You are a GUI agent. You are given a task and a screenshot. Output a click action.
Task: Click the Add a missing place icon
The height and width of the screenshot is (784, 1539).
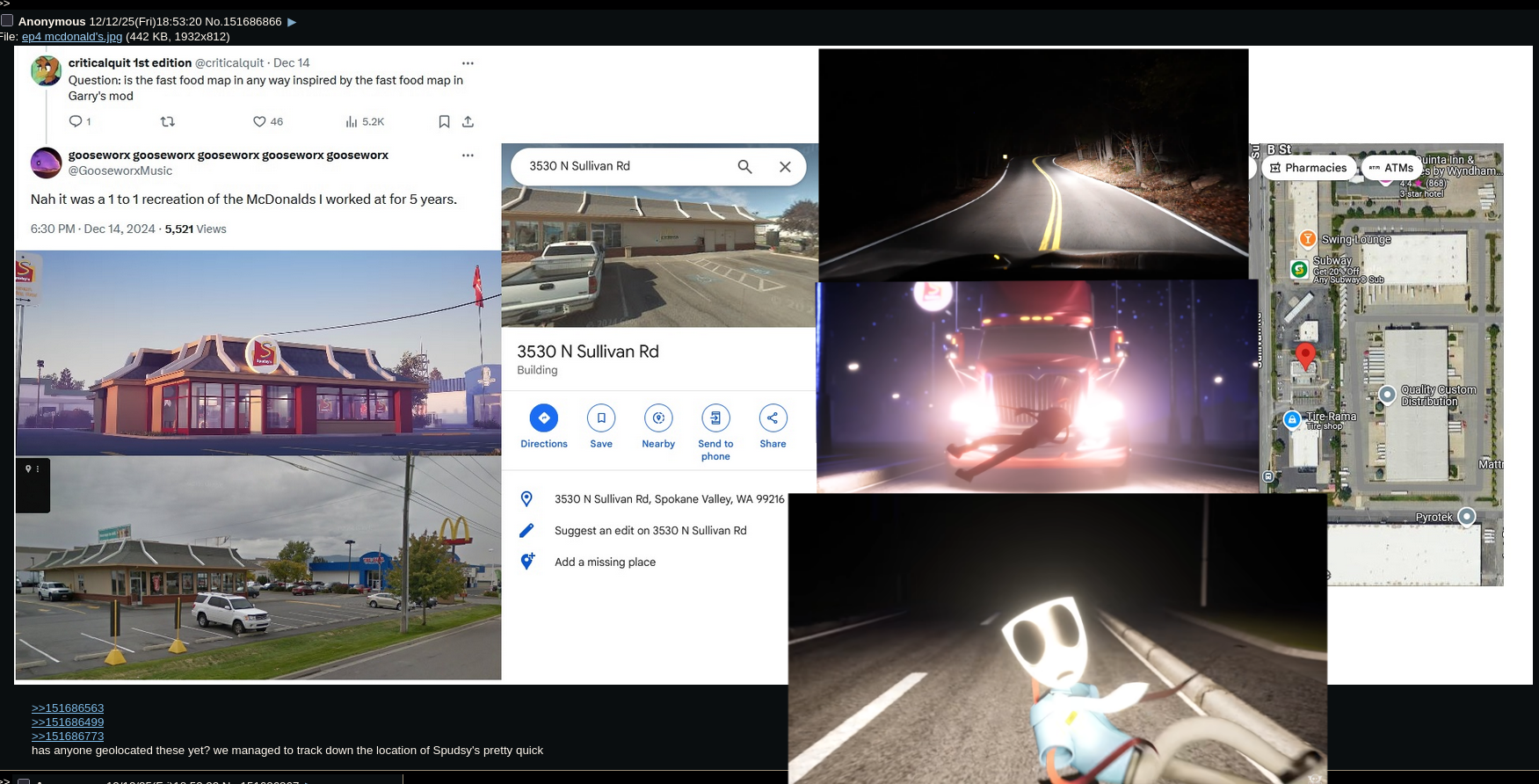526,562
